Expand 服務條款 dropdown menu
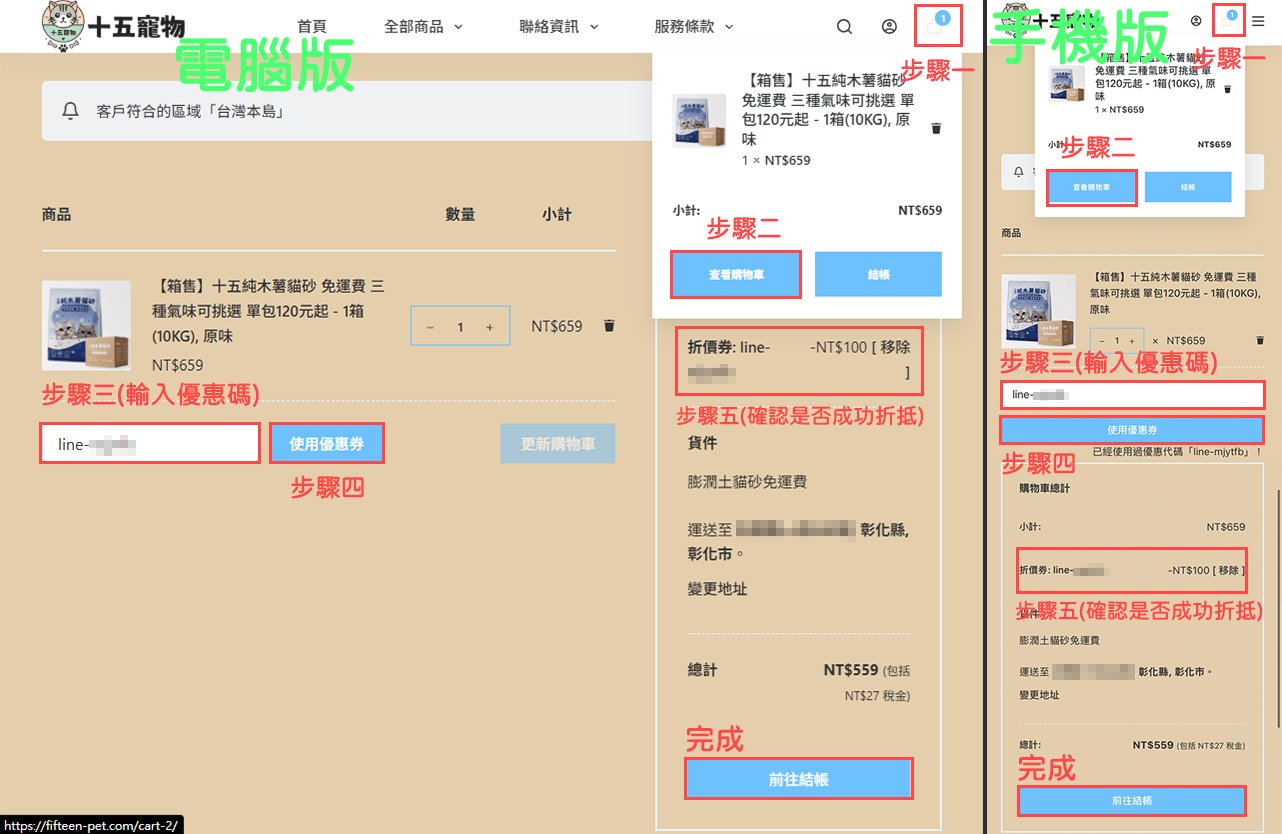This screenshot has height=834, width=1282. pos(694,27)
